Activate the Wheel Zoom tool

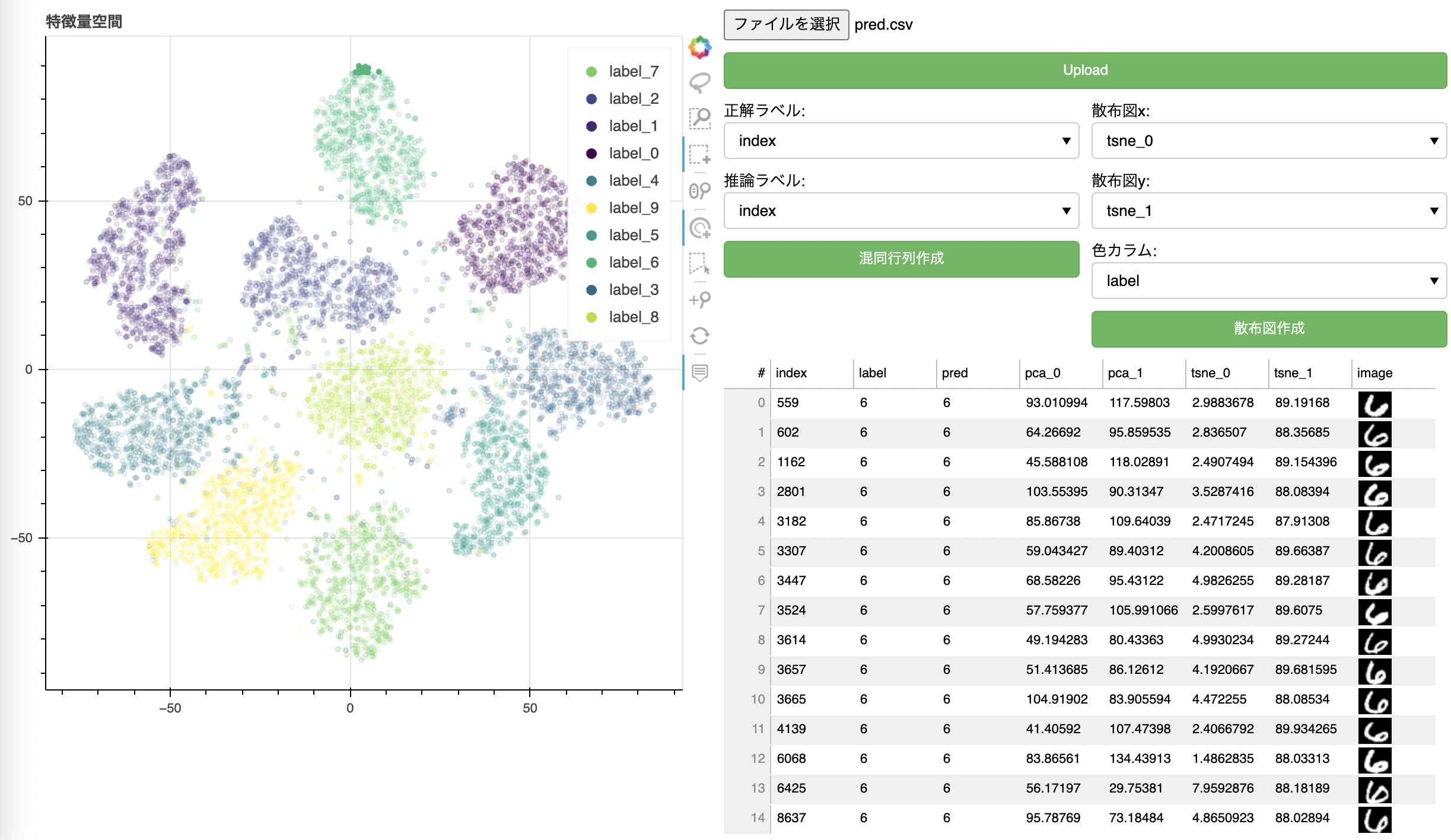tap(700, 191)
